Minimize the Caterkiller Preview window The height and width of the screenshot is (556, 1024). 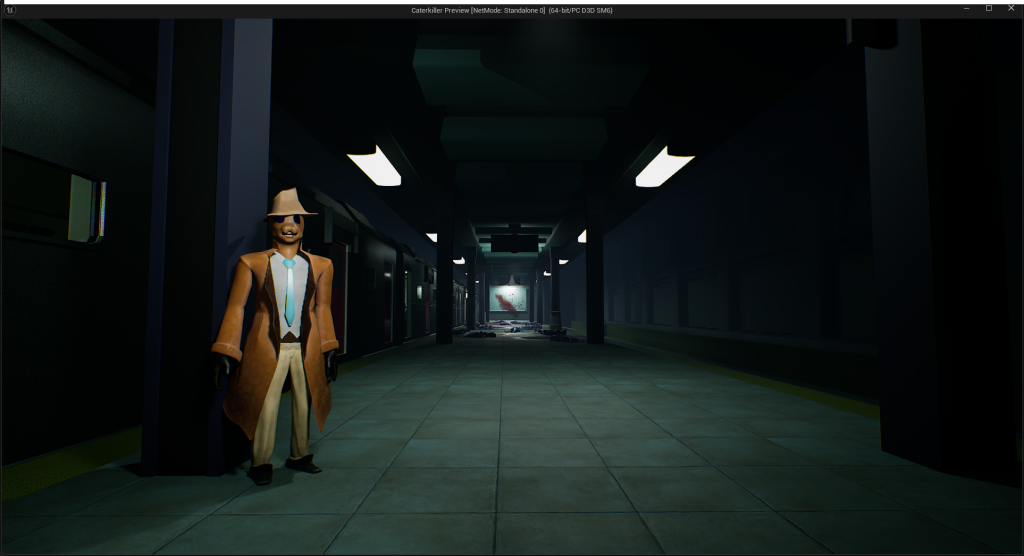967,8
